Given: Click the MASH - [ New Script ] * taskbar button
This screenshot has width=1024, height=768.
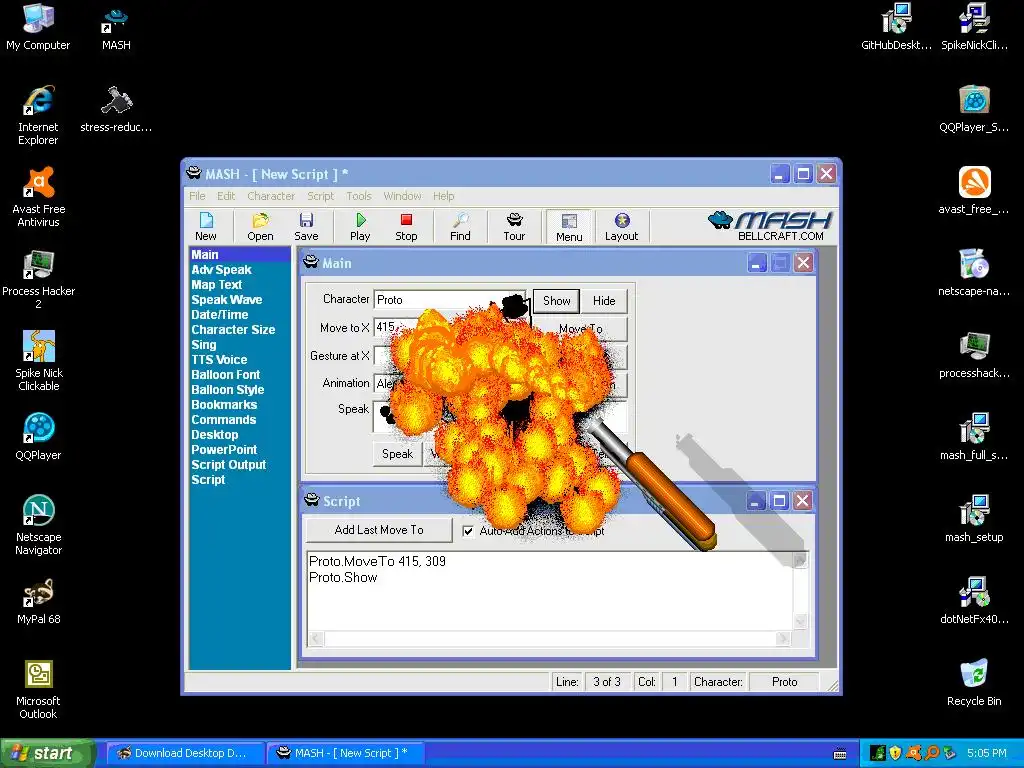Looking at the screenshot, I should (346, 754).
